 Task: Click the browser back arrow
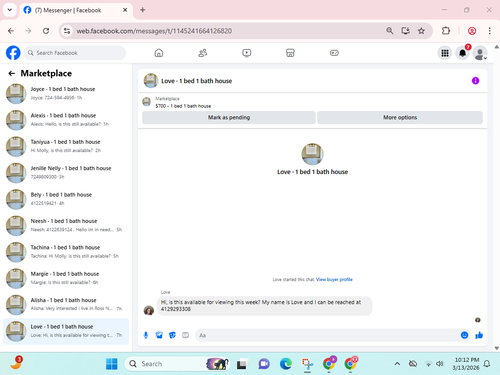tap(11, 31)
